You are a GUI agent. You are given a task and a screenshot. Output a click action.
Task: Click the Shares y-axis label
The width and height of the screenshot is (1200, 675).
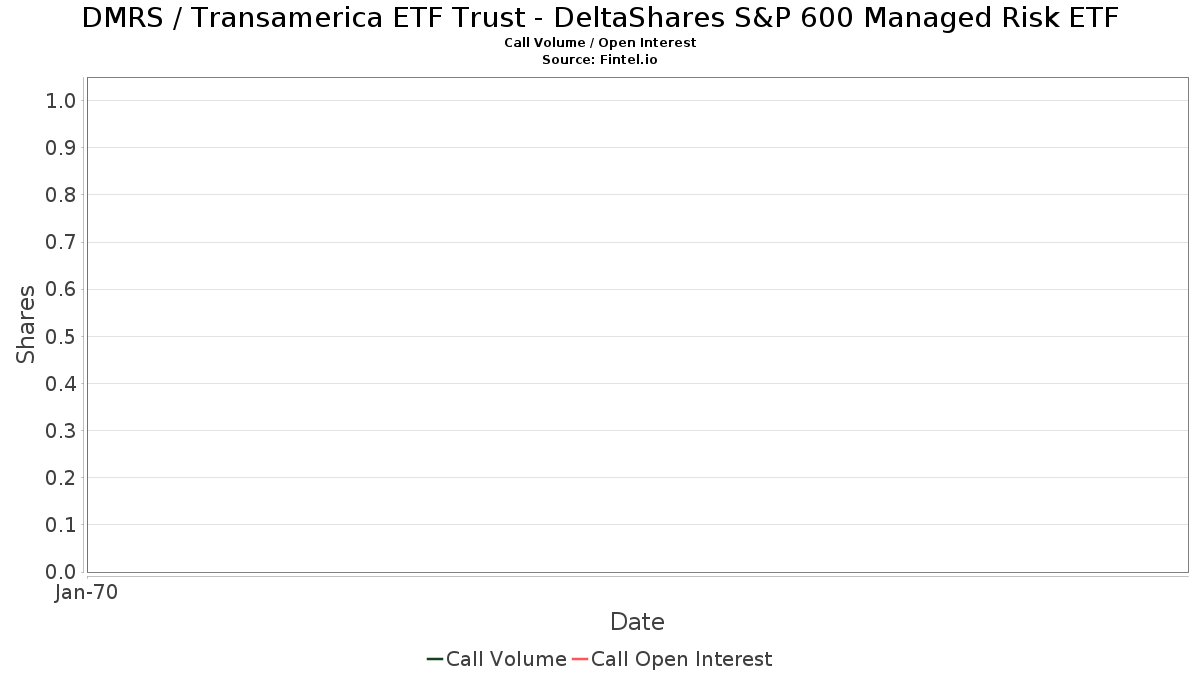tap(26, 324)
